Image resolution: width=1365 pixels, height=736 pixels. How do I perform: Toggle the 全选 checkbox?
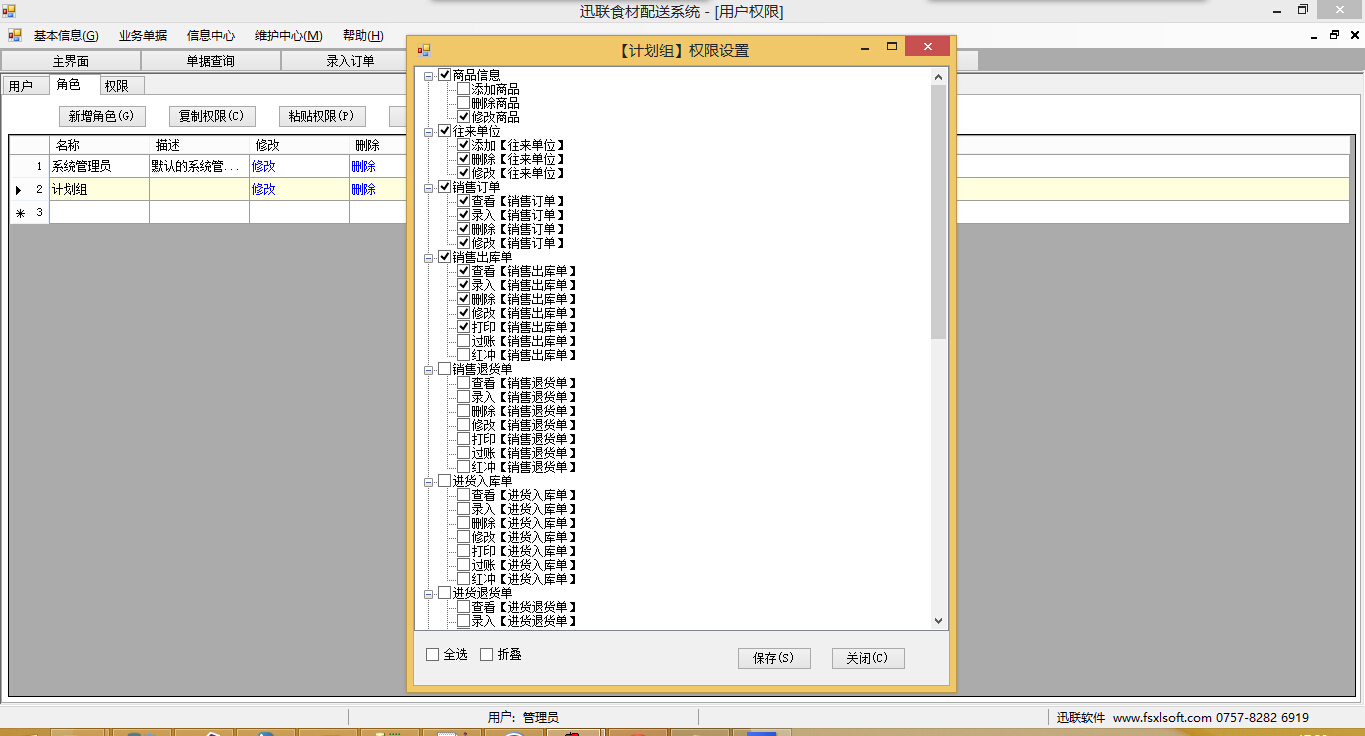[433, 655]
